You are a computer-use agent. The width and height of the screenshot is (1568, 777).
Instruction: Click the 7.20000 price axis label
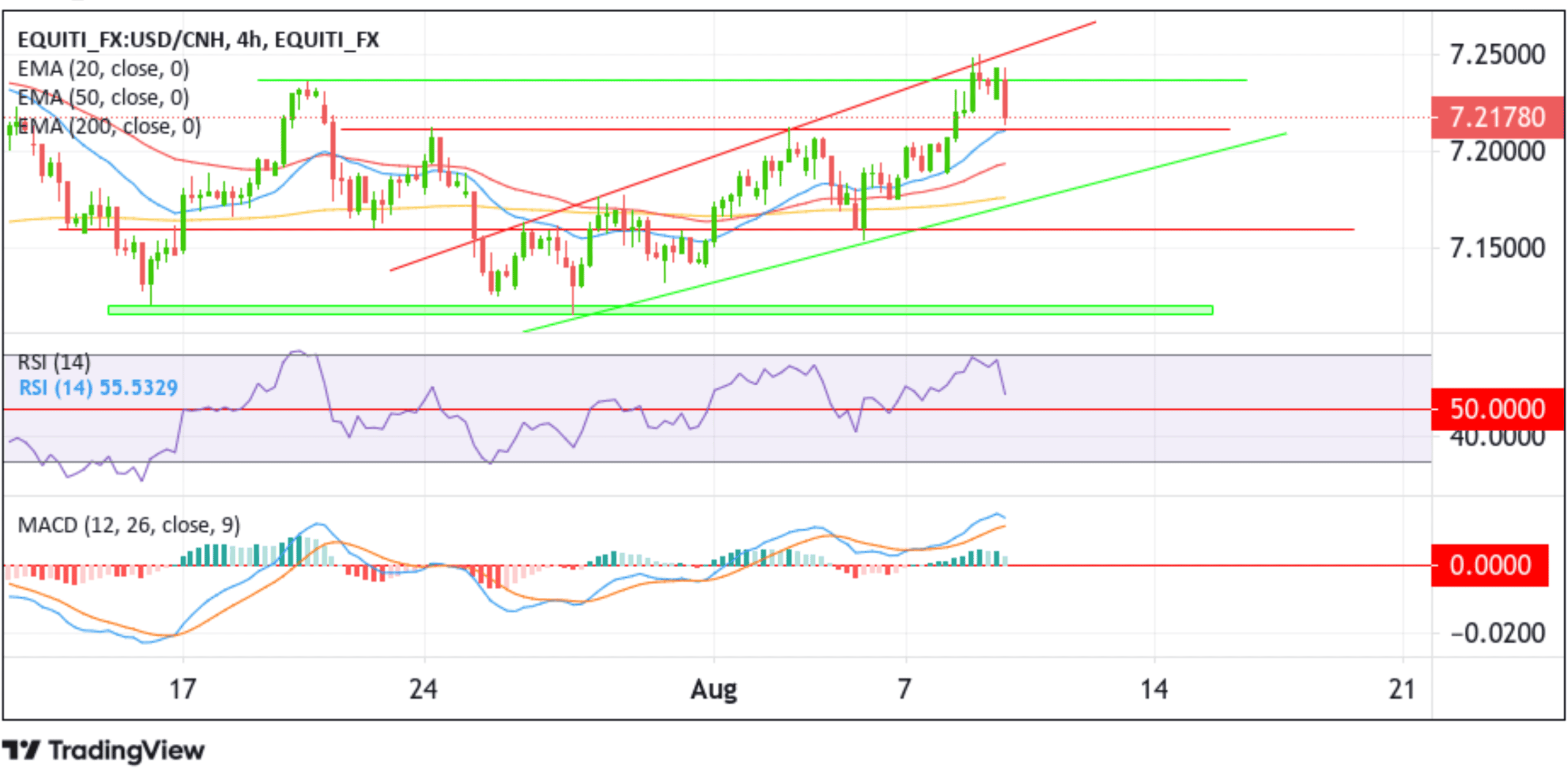click(x=1497, y=152)
